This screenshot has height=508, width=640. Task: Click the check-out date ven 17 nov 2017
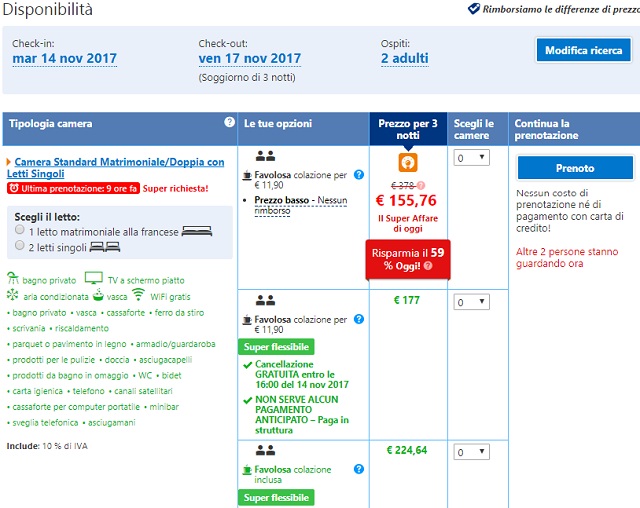tap(249, 59)
